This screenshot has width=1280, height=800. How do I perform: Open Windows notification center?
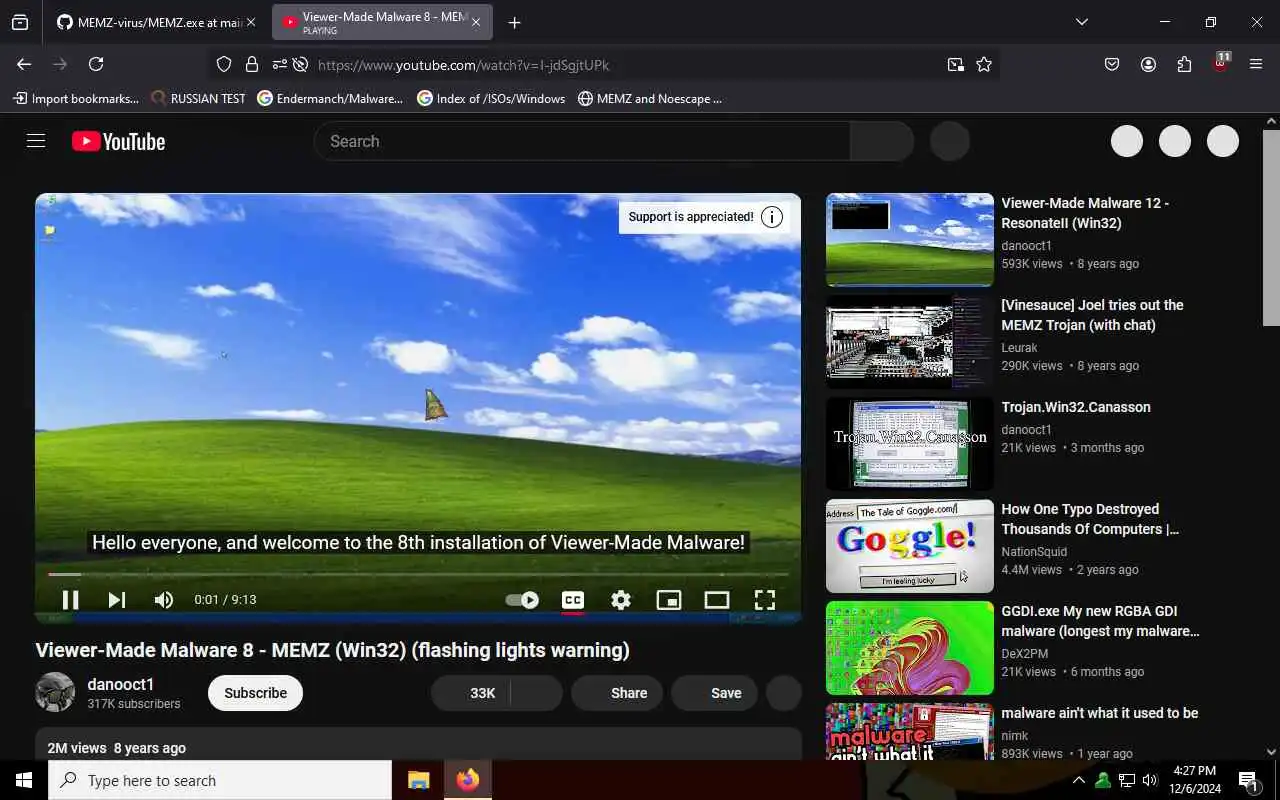tap(1249, 780)
